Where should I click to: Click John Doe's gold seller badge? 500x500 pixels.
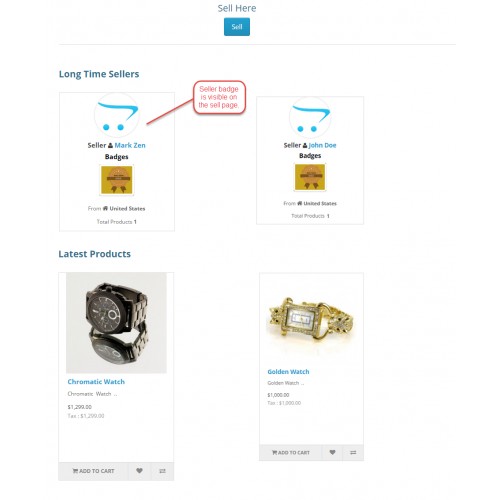[310, 177]
